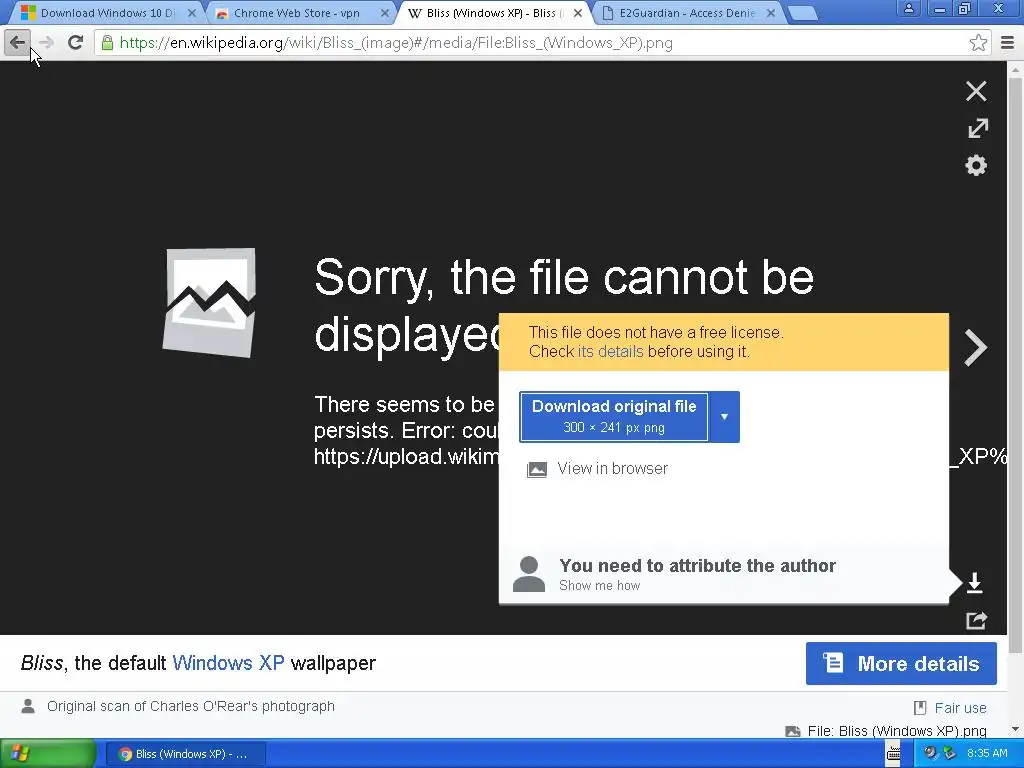Click the More details button
1024x768 pixels.
tap(901, 664)
